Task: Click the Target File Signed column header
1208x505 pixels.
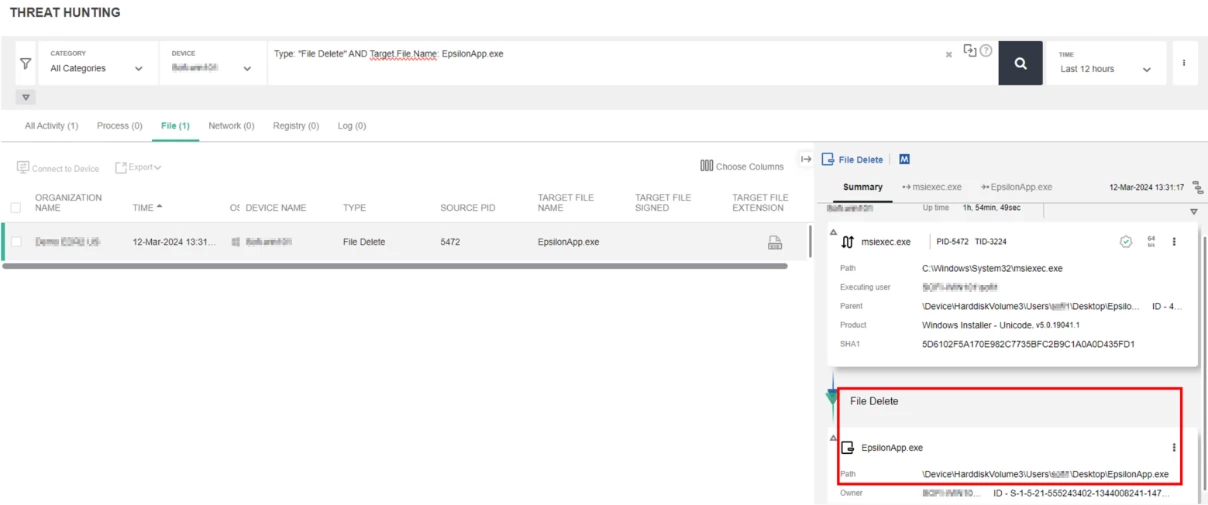Action: 663,203
